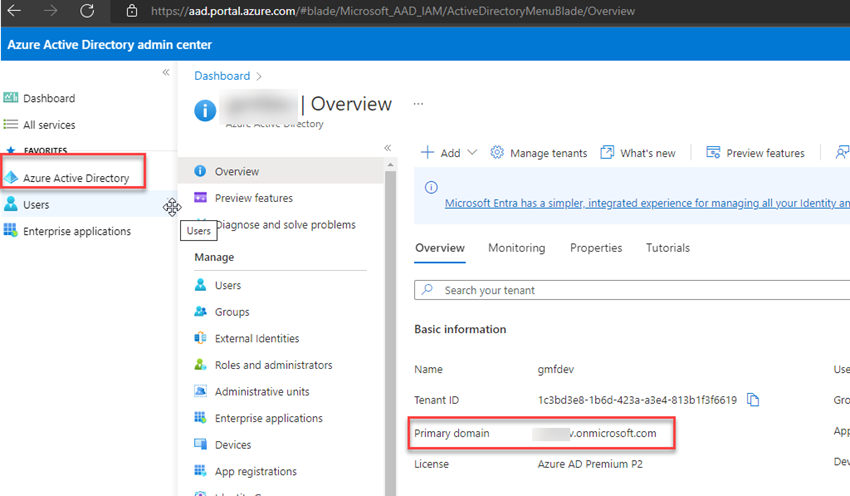Click the feedback person icon at toolbar edge
This screenshot has height=496, width=850.
click(842, 152)
